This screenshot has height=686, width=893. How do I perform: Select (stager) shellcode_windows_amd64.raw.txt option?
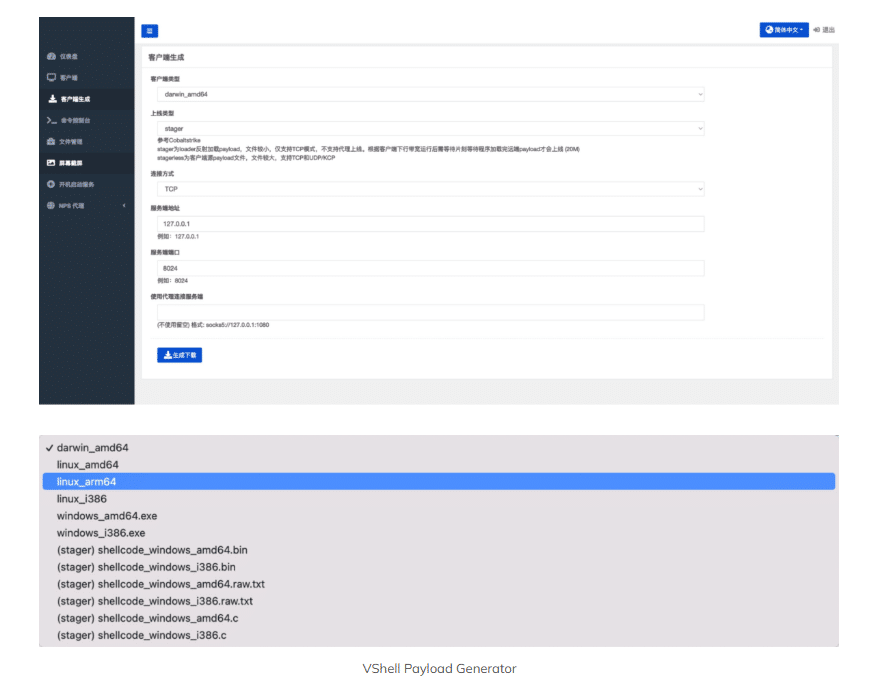click(x=439, y=584)
